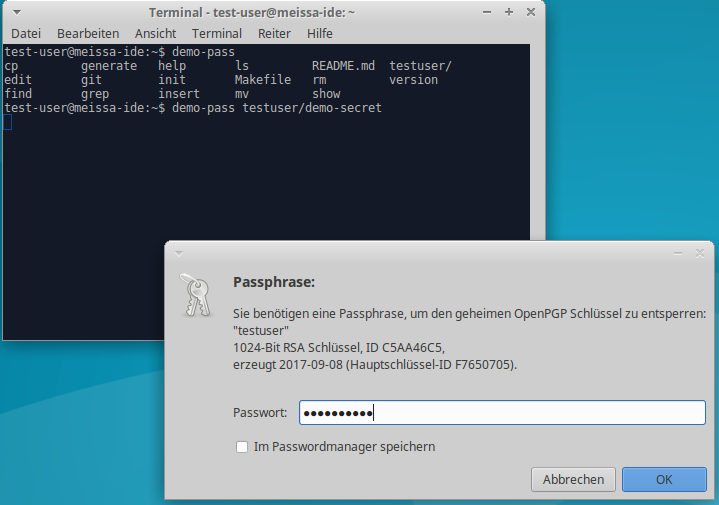The height and width of the screenshot is (505, 719).
Task: Close the Passphrase dialog with X
Action: (700, 254)
